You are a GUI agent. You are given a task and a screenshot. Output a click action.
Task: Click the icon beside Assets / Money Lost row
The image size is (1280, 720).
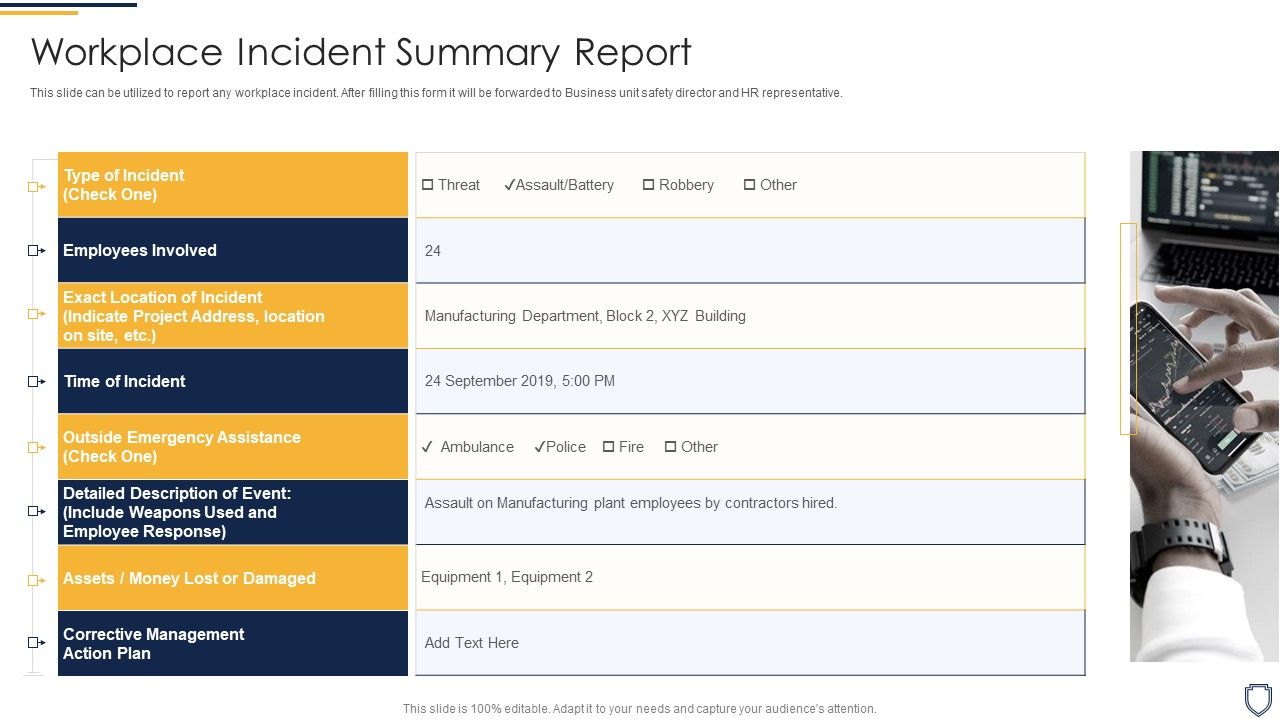point(35,577)
